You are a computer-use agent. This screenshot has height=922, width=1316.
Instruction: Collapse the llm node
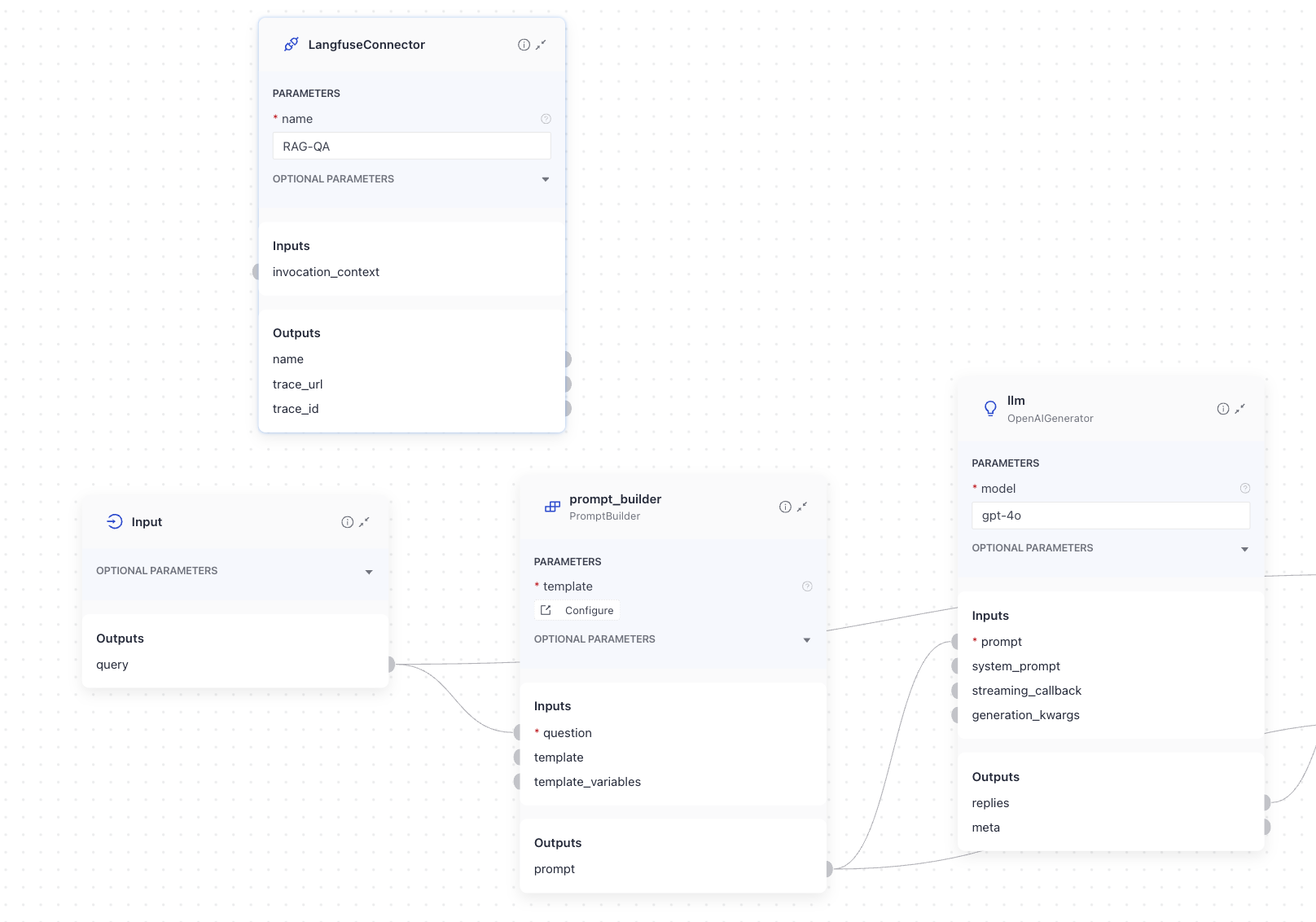(1239, 409)
